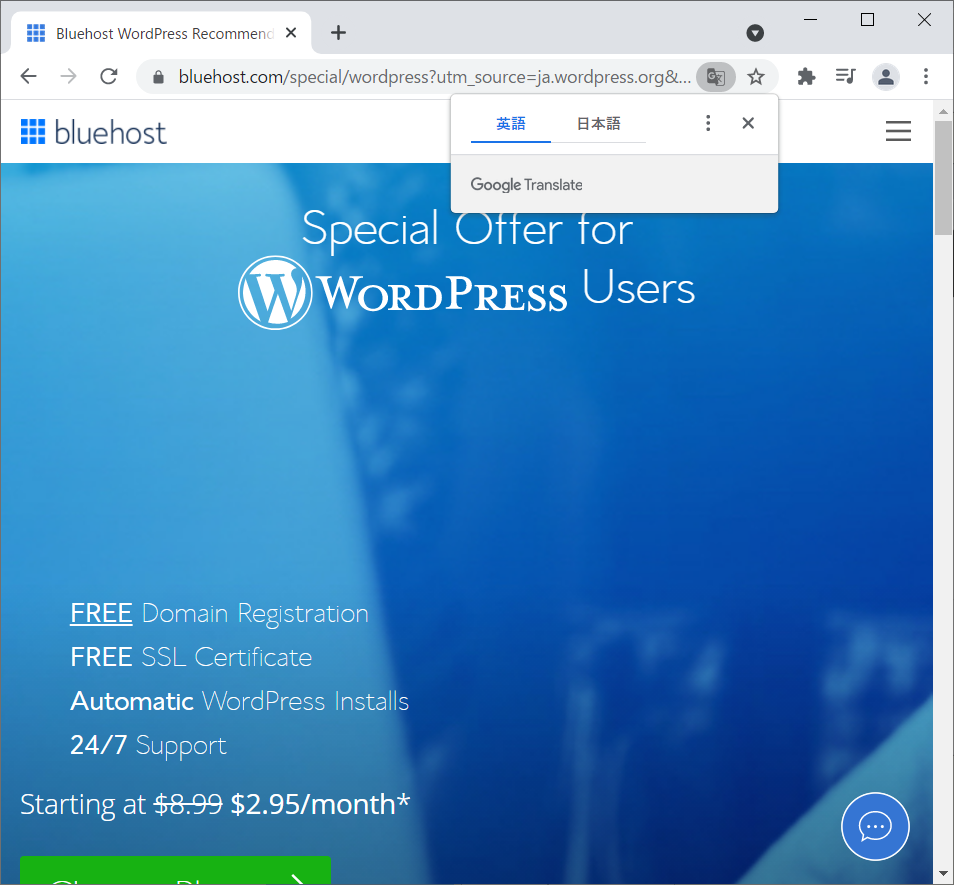Image resolution: width=954 pixels, height=885 pixels.
Task: Click the Google Translate icon in address bar
Action: (715, 77)
